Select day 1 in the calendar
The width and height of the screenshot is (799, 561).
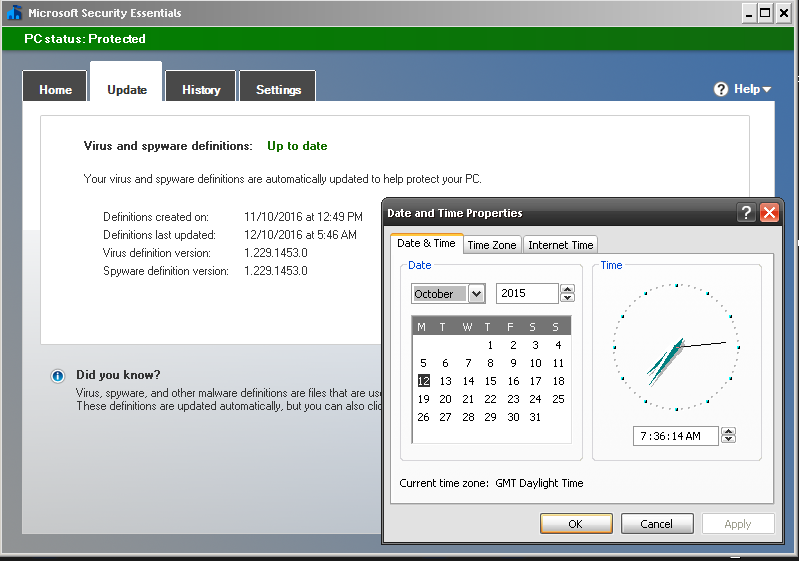(x=490, y=345)
